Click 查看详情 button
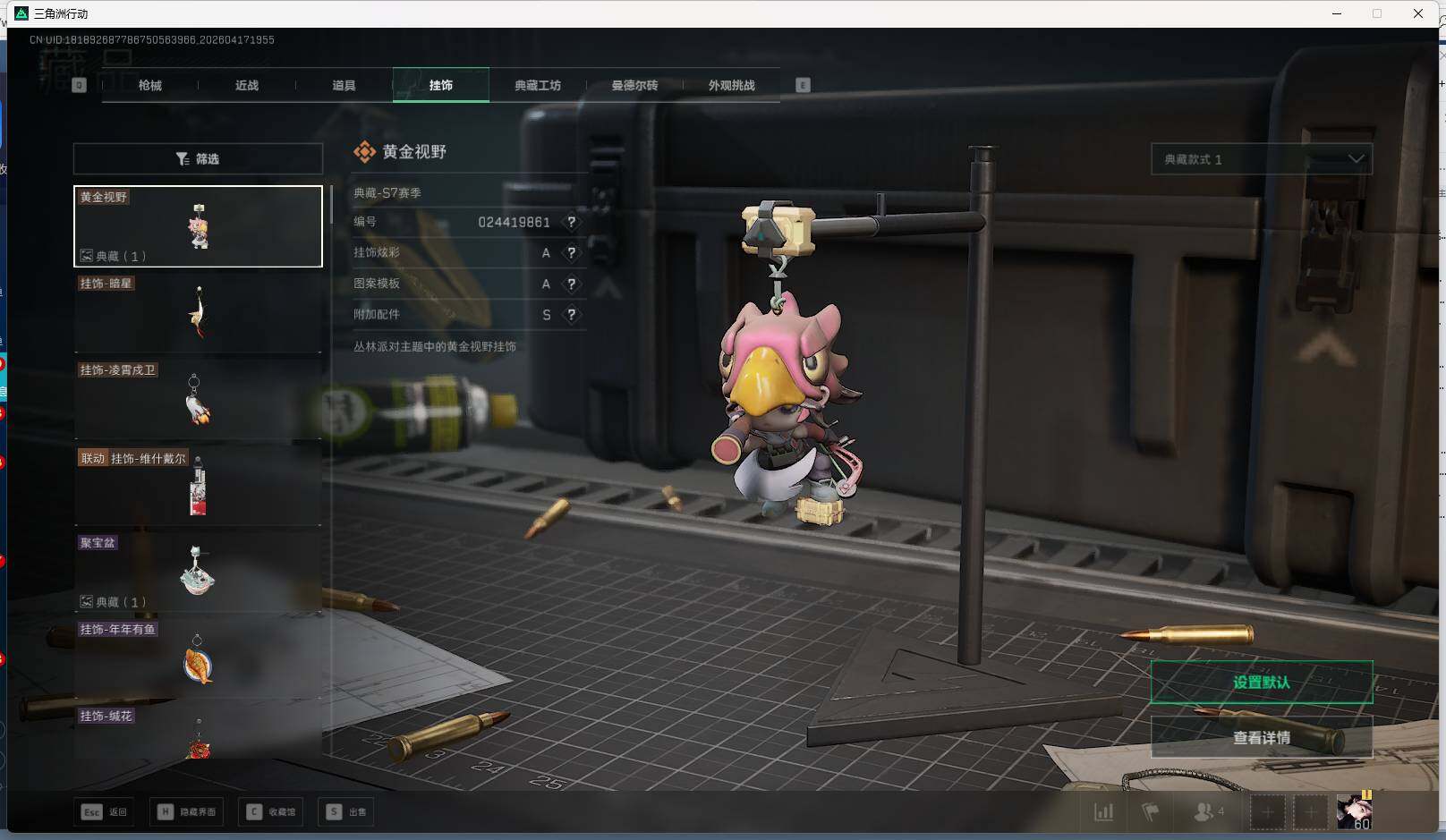1446x840 pixels. 1262,737
